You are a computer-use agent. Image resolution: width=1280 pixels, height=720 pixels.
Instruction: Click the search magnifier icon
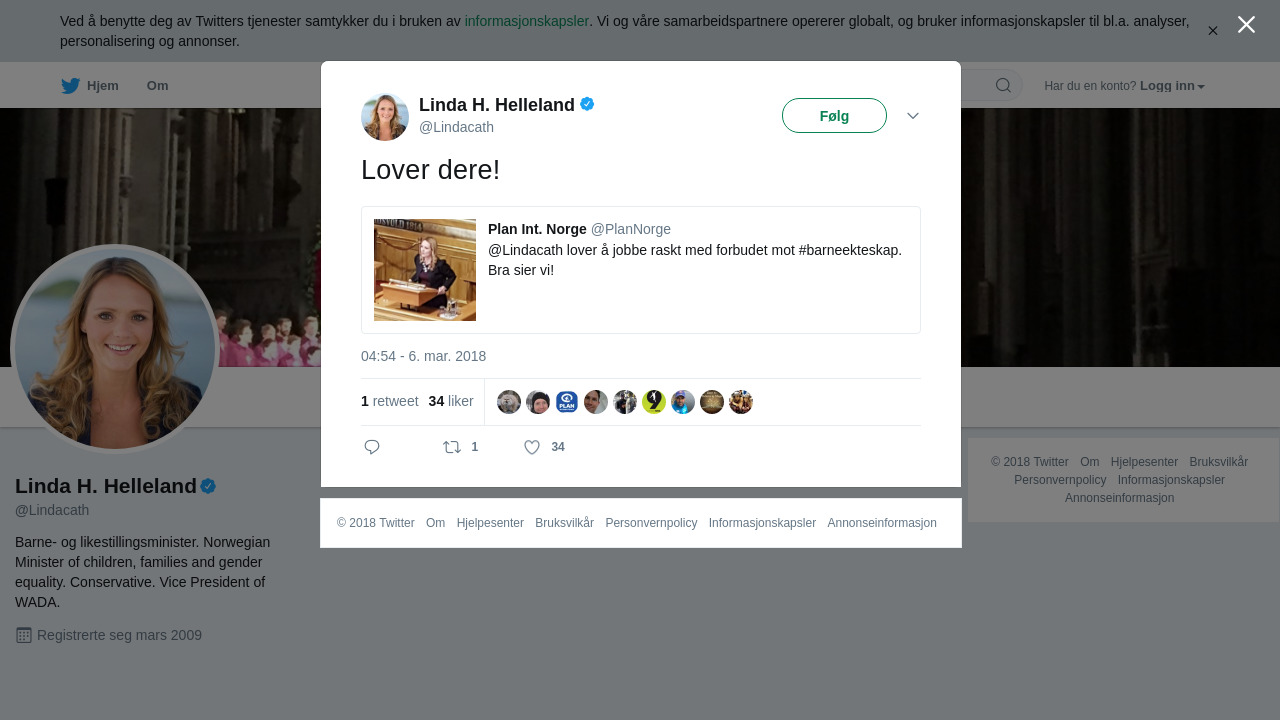point(1003,85)
